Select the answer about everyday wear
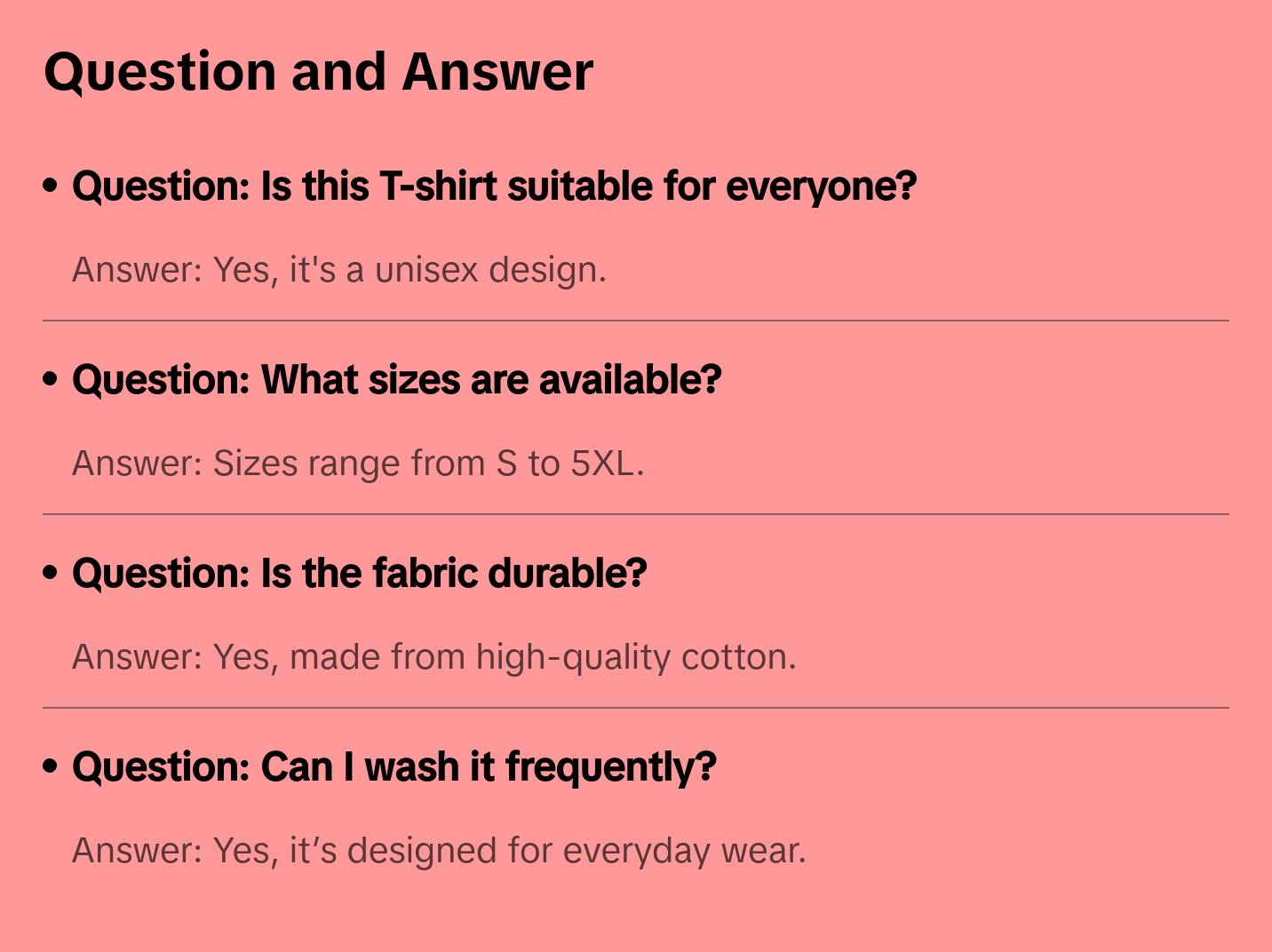The width and height of the screenshot is (1272, 952). click(x=438, y=851)
